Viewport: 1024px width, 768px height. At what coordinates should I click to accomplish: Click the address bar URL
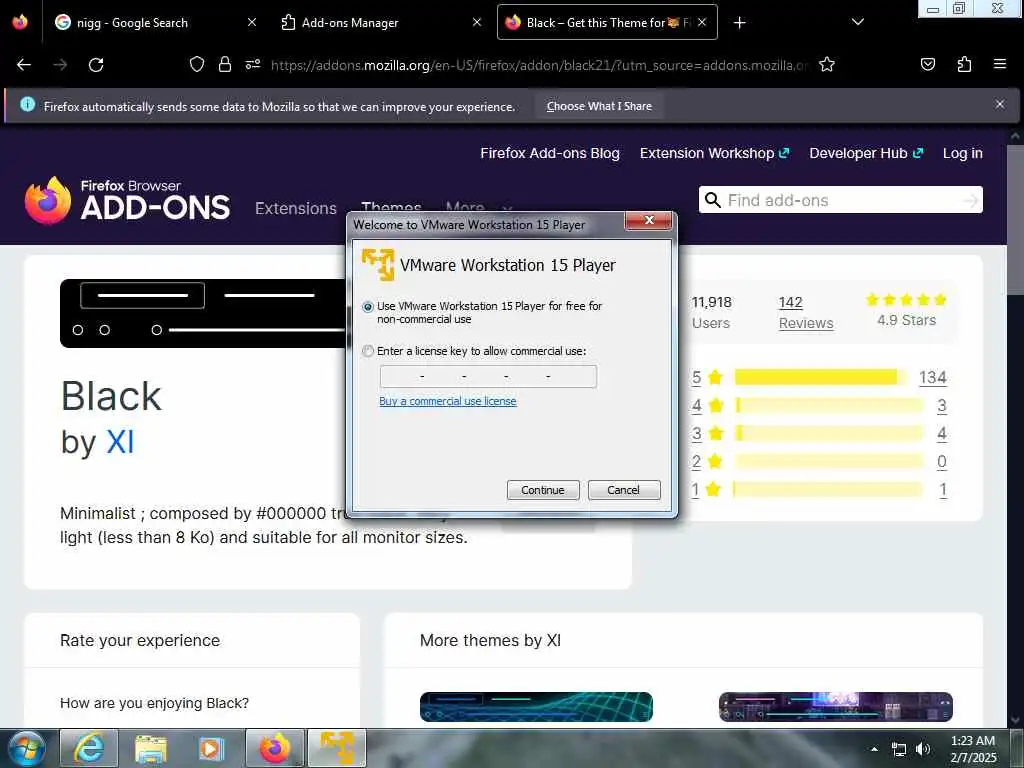[x=539, y=65]
